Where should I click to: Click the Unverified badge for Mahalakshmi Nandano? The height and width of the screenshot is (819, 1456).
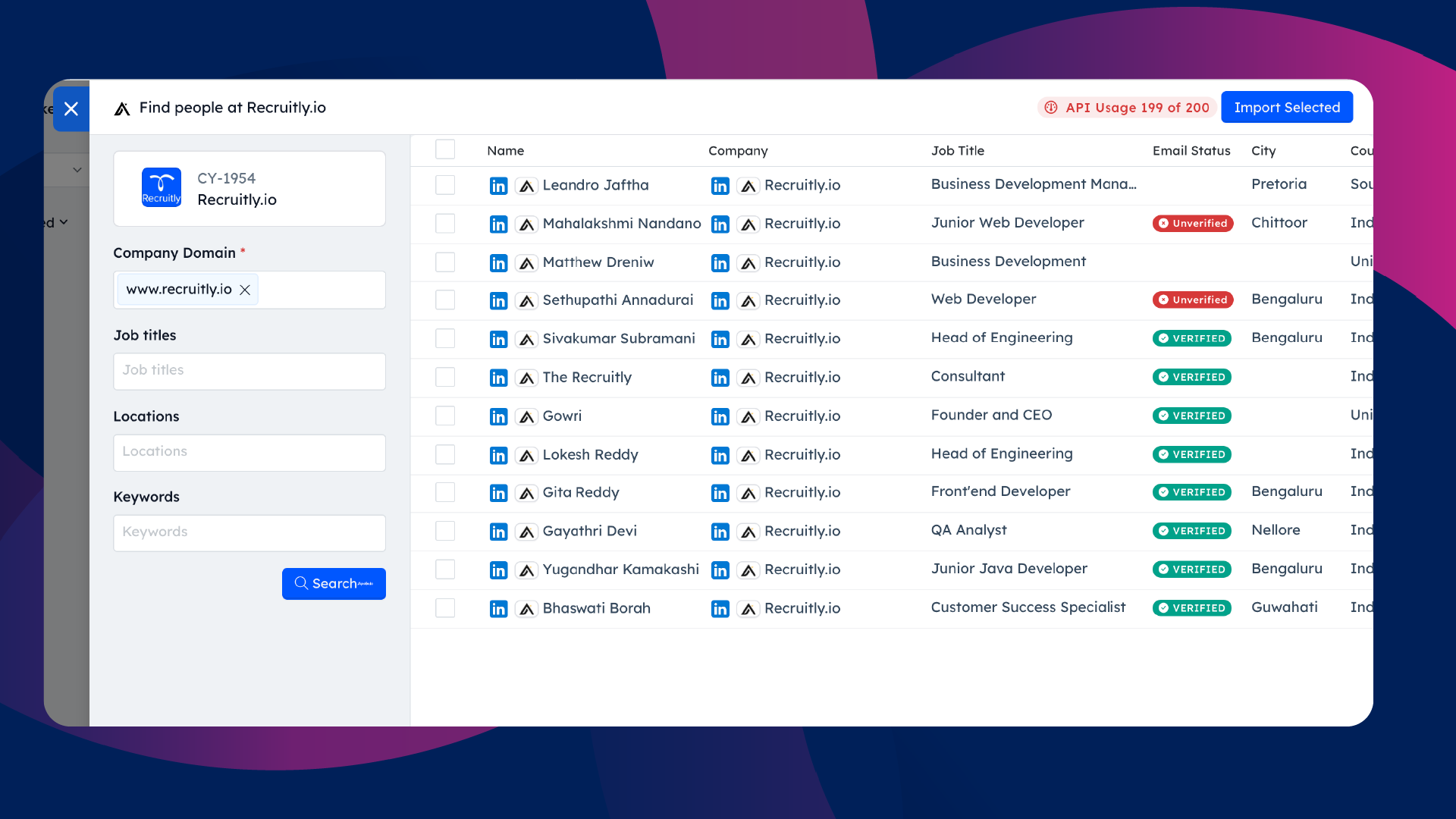1193,224
